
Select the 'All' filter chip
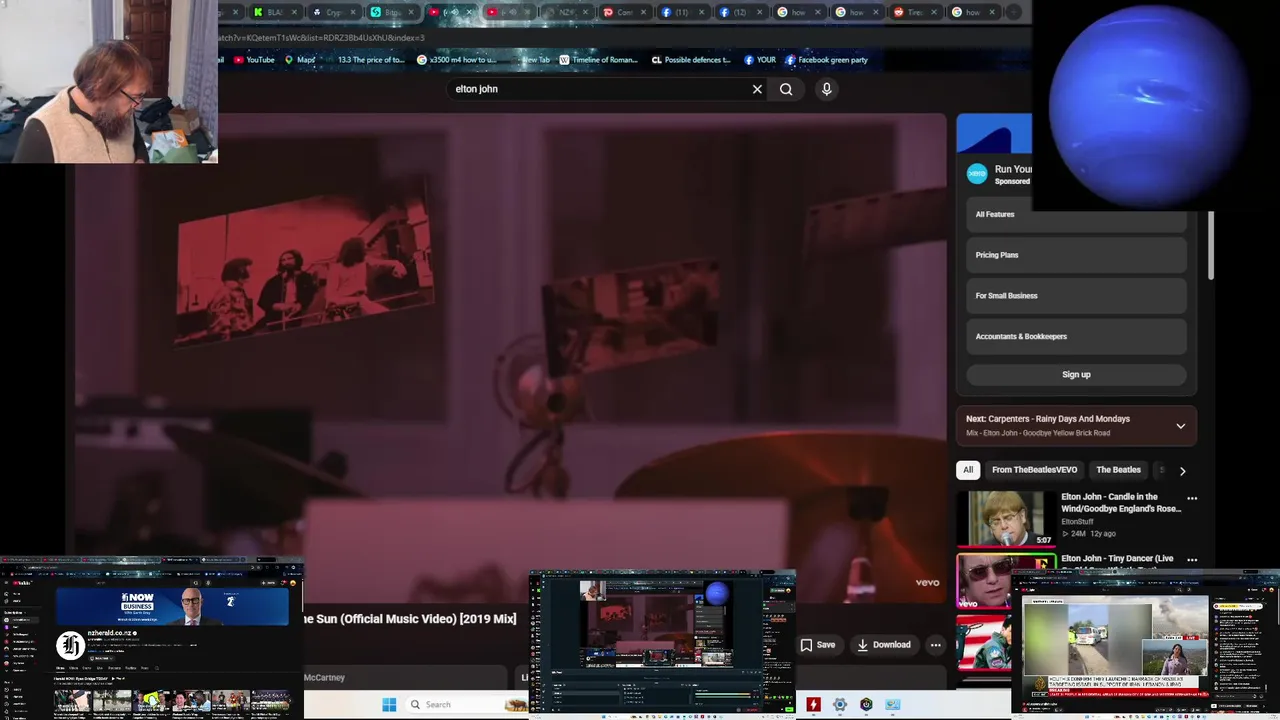(967, 470)
